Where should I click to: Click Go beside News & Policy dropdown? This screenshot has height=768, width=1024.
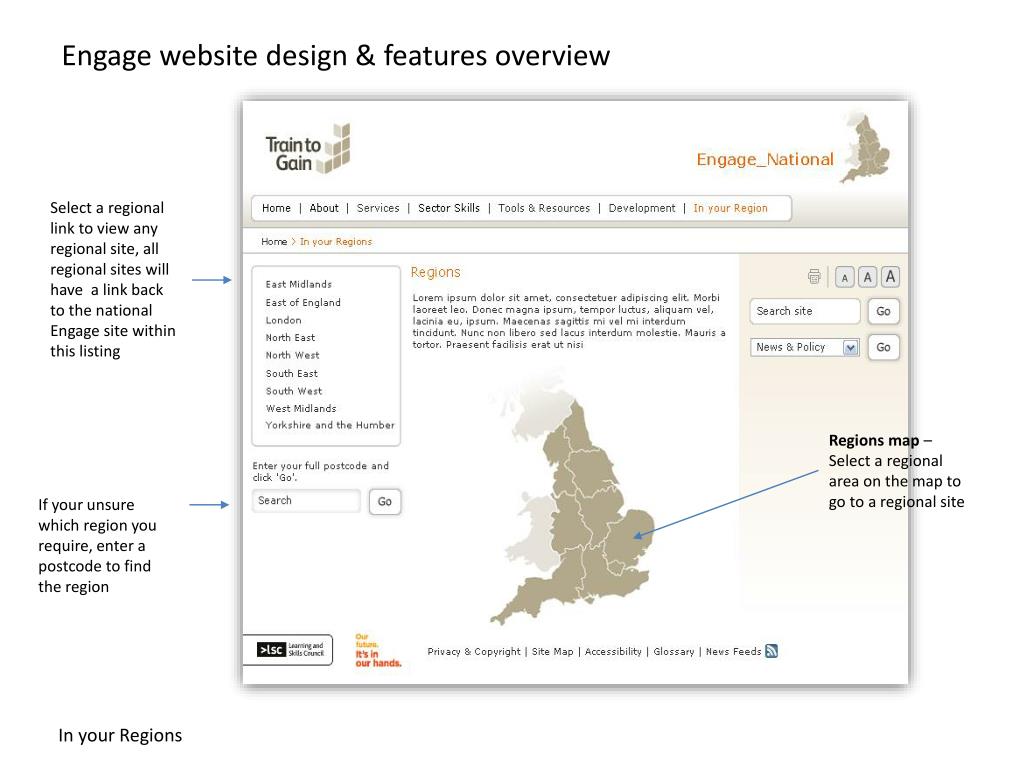coord(883,347)
